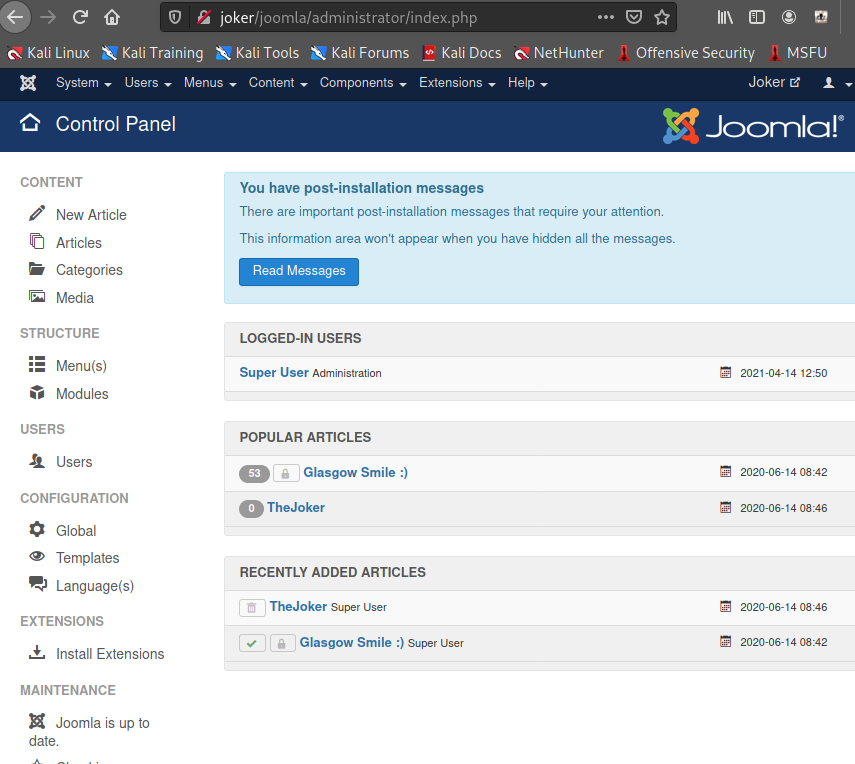Click the lock icon beside Glasgow Smile in Popular Articles
Image resolution: width=855 pixels, height=764 pixels.
pyautogui.click(x=286, y=473)
